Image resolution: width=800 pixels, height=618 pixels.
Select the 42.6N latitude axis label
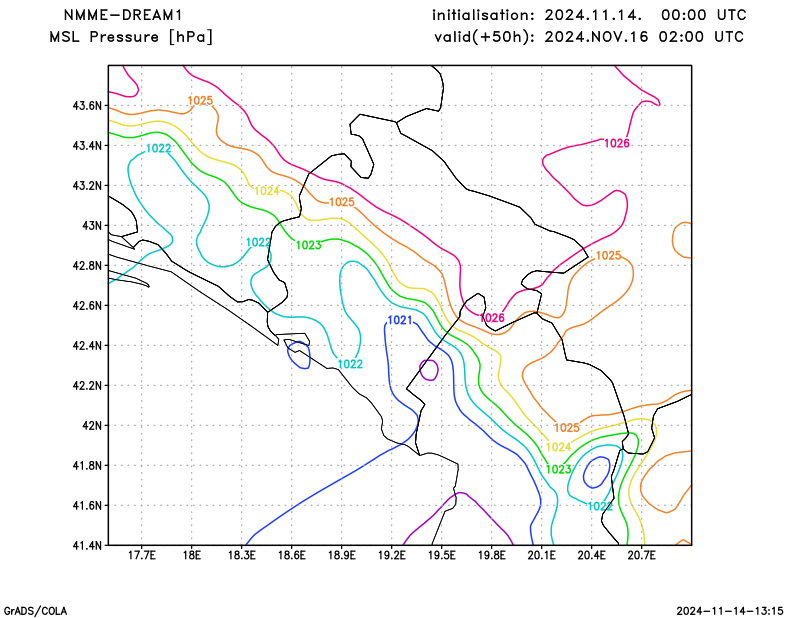tap(87, 305)
